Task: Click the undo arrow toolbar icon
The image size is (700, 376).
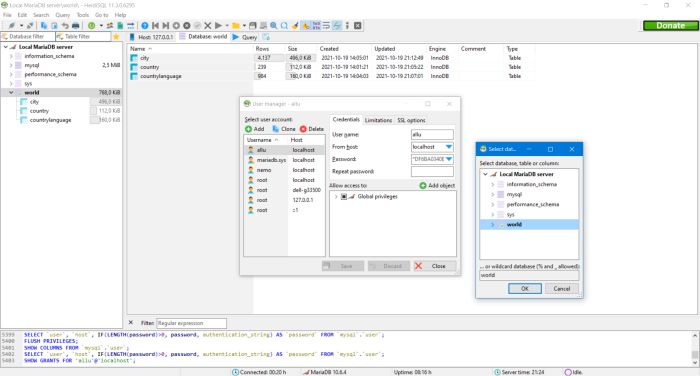Action: click(x=65, y=25)
